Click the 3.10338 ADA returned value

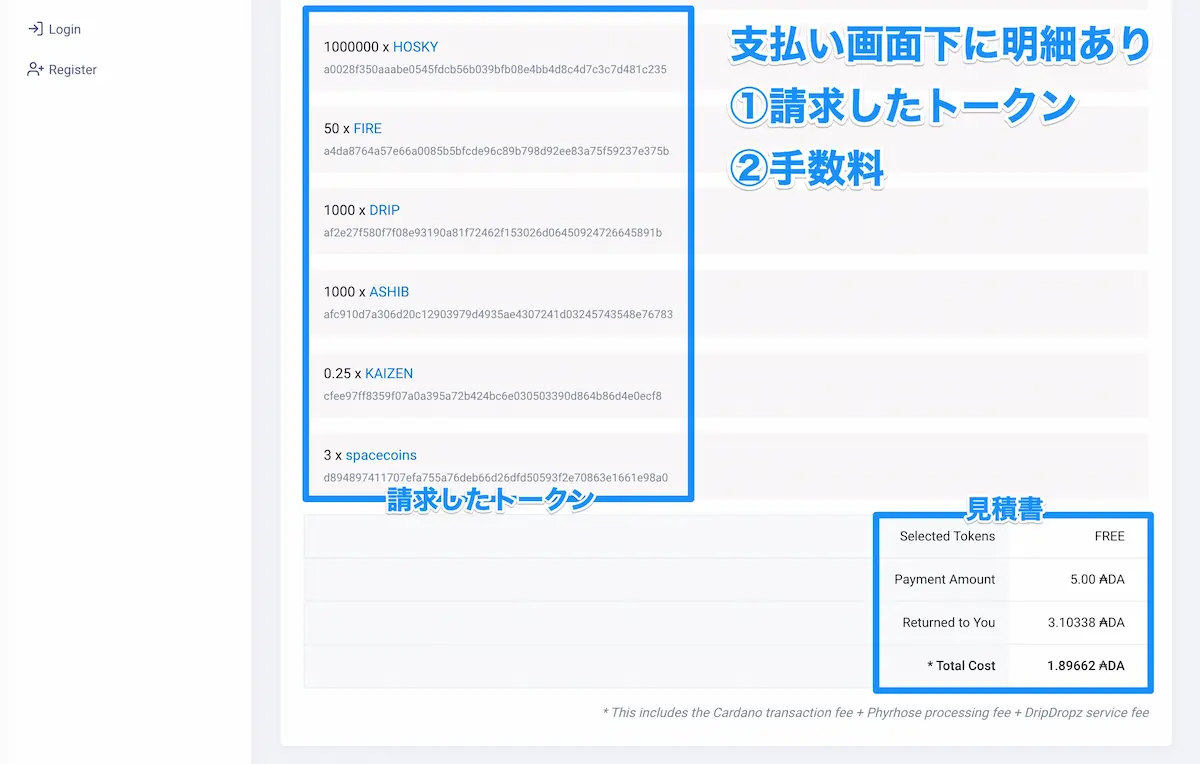tap(1086, 622)
